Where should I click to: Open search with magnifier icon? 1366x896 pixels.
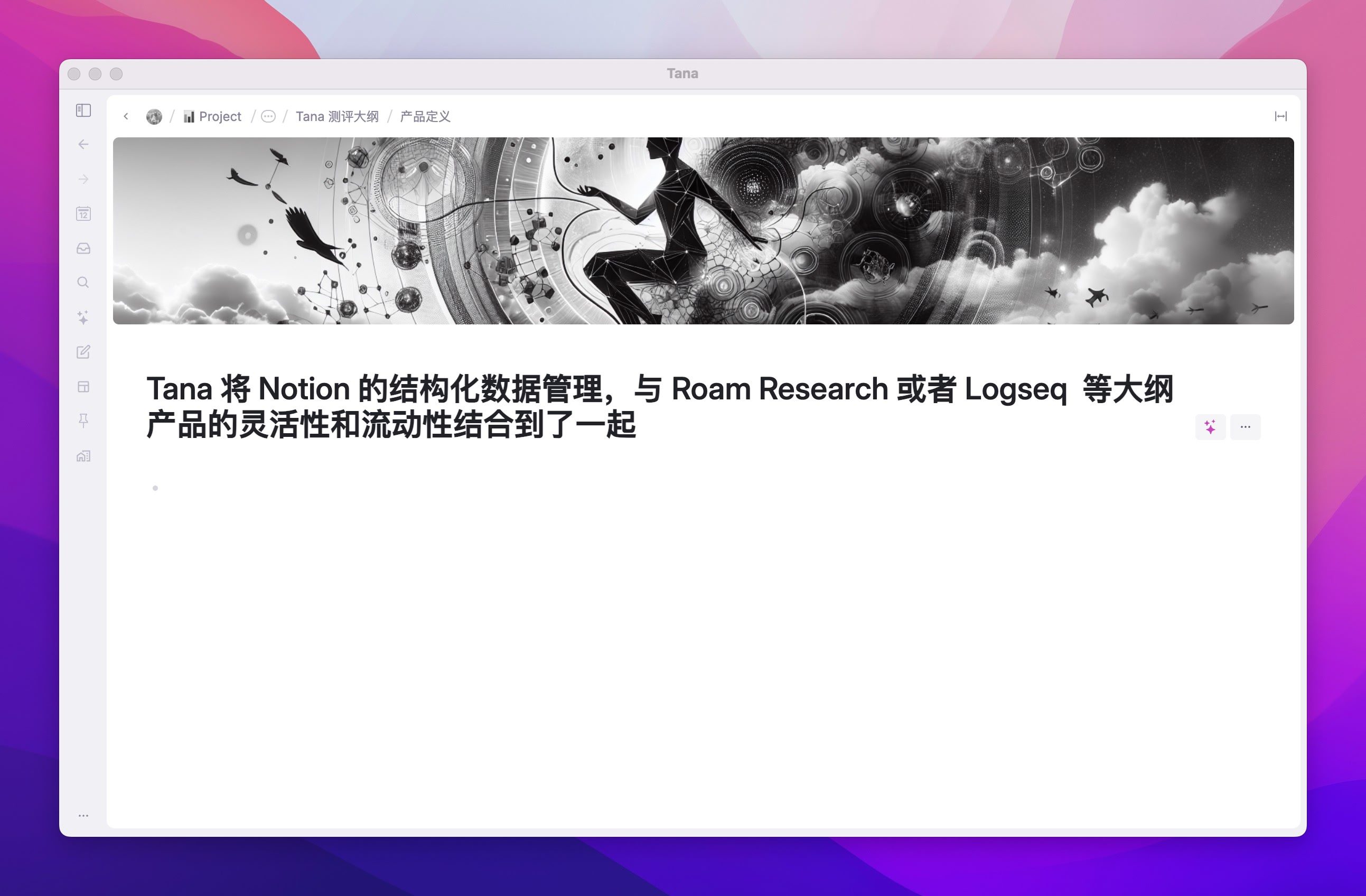coord(83,283)
